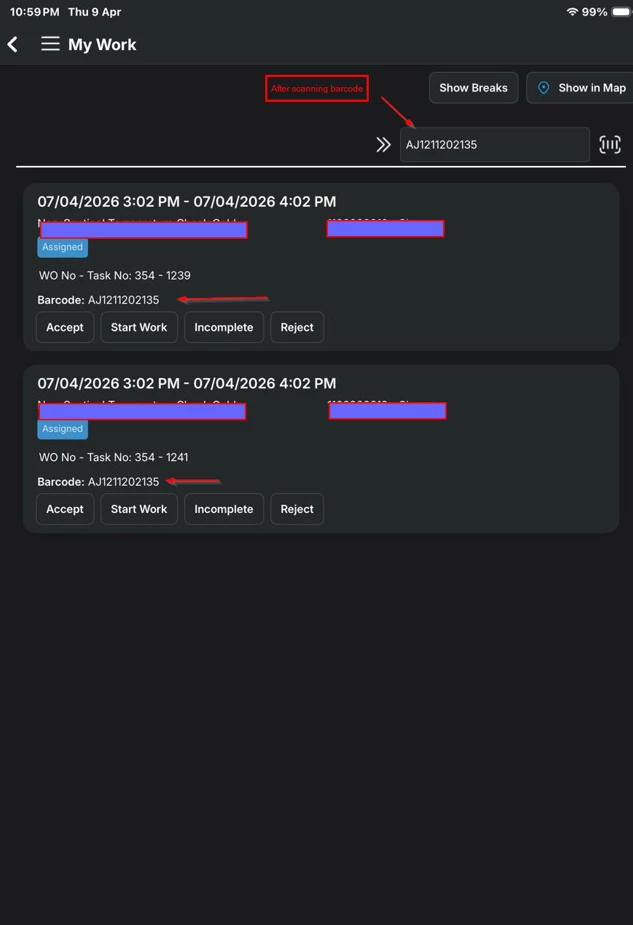Open Show in Map view

[x=581, y=88]
